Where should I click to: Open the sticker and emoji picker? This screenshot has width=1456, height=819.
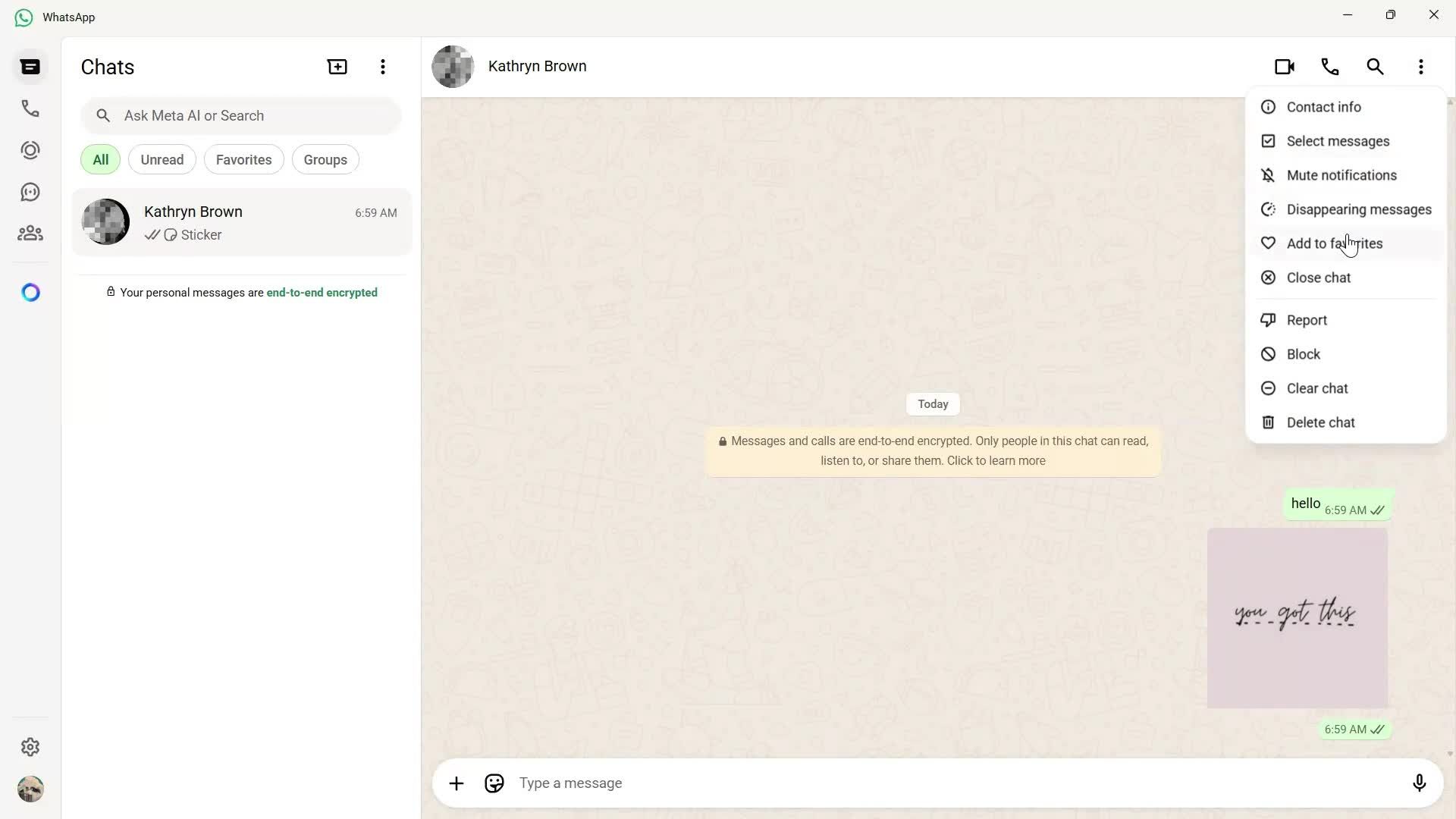494,783
